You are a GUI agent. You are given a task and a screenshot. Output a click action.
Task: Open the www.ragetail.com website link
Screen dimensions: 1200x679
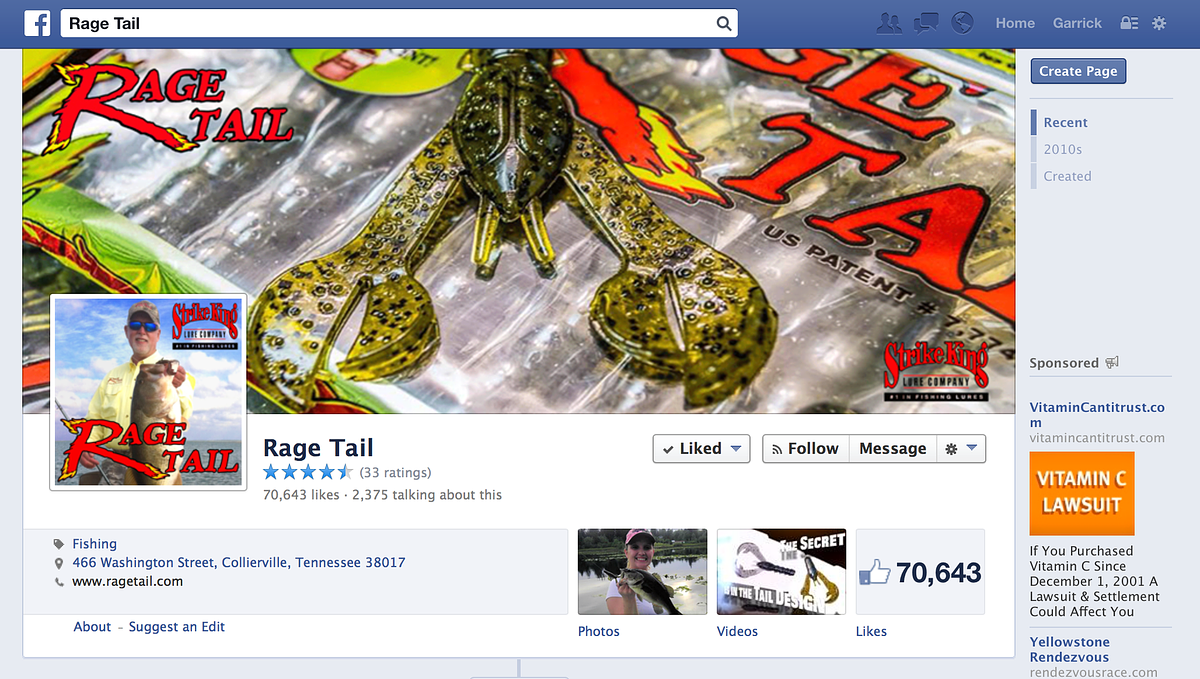click(x=127, y=581)
